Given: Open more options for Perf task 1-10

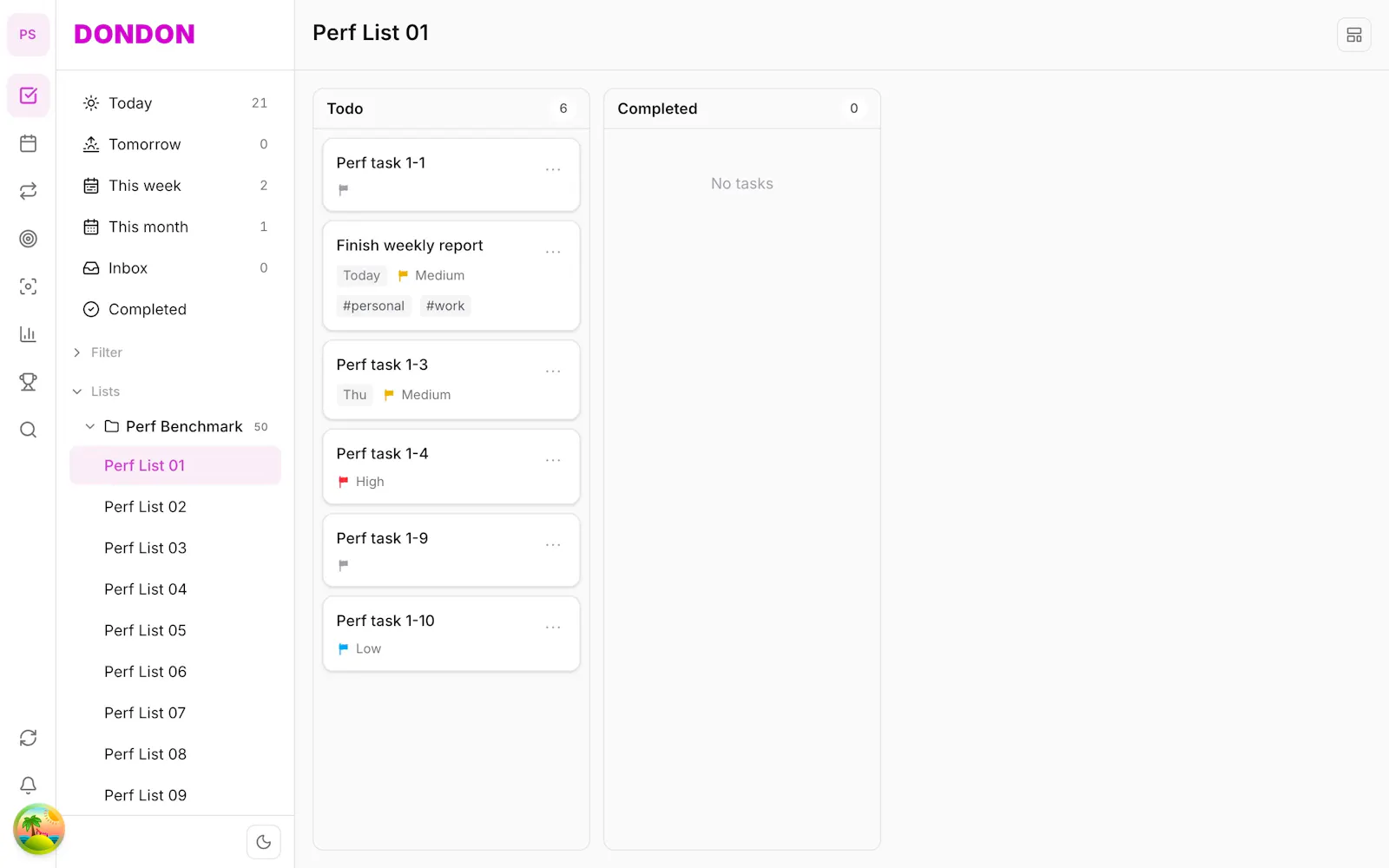Looking at the screenshot, I should click(x=553, y=627).
